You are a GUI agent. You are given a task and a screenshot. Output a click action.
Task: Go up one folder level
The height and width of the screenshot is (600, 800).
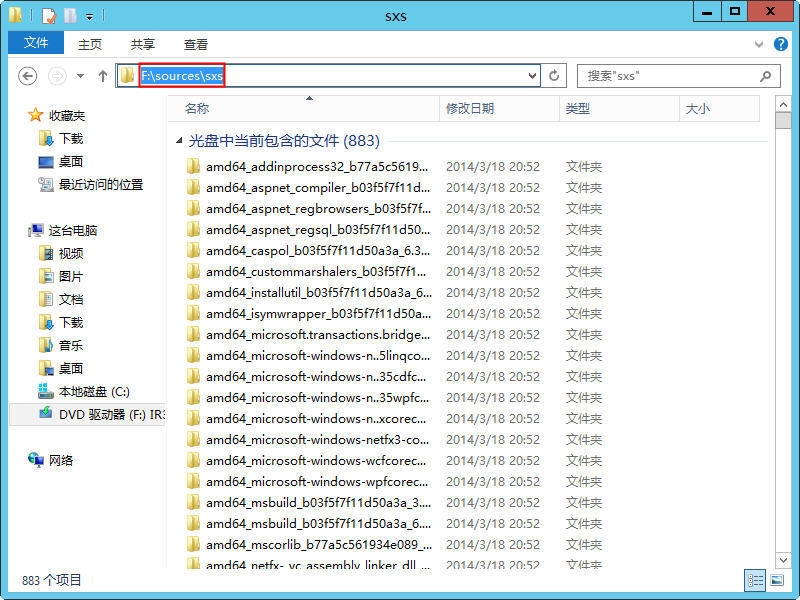coord(103,76)
